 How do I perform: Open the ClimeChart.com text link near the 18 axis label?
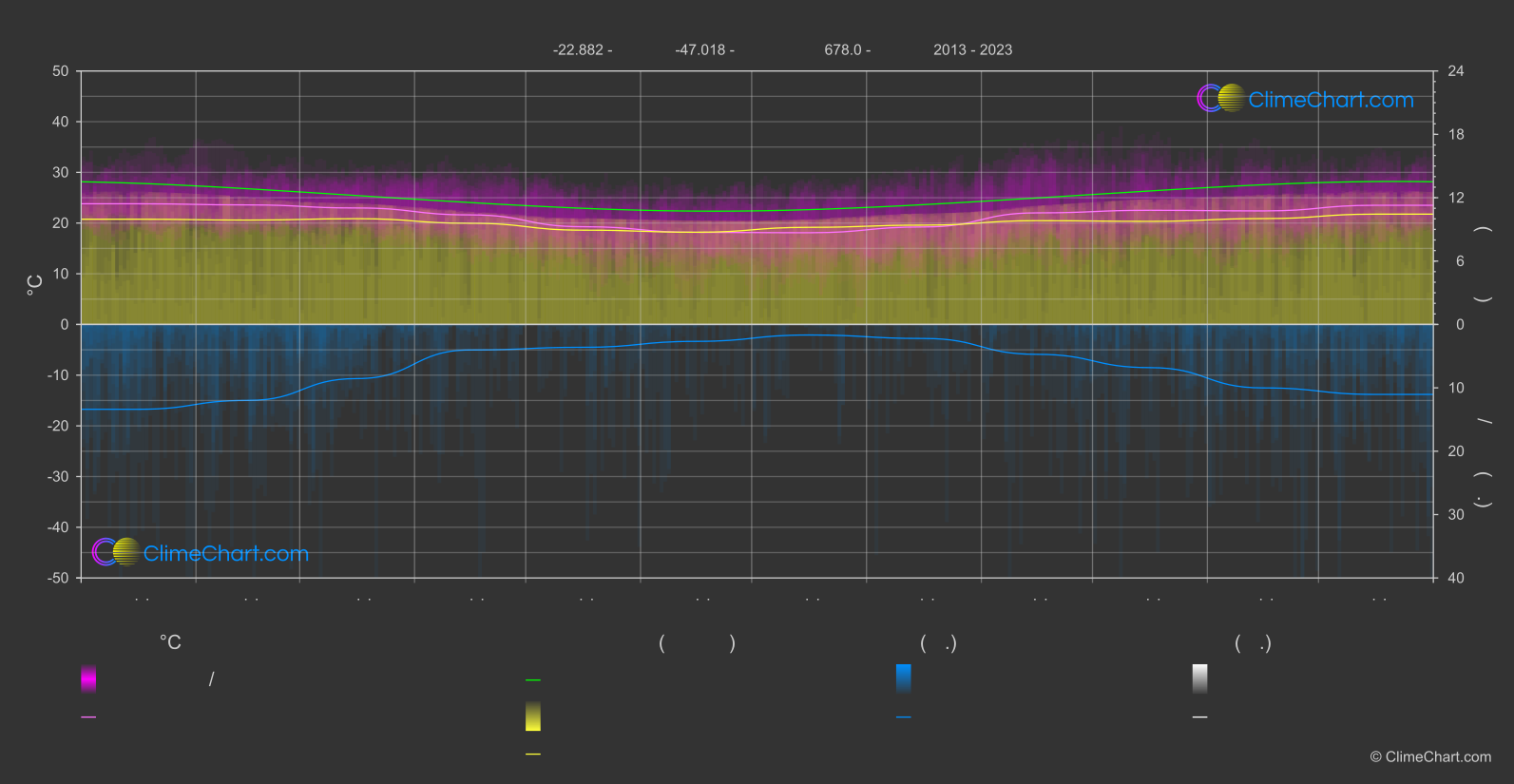point(1331,100)
